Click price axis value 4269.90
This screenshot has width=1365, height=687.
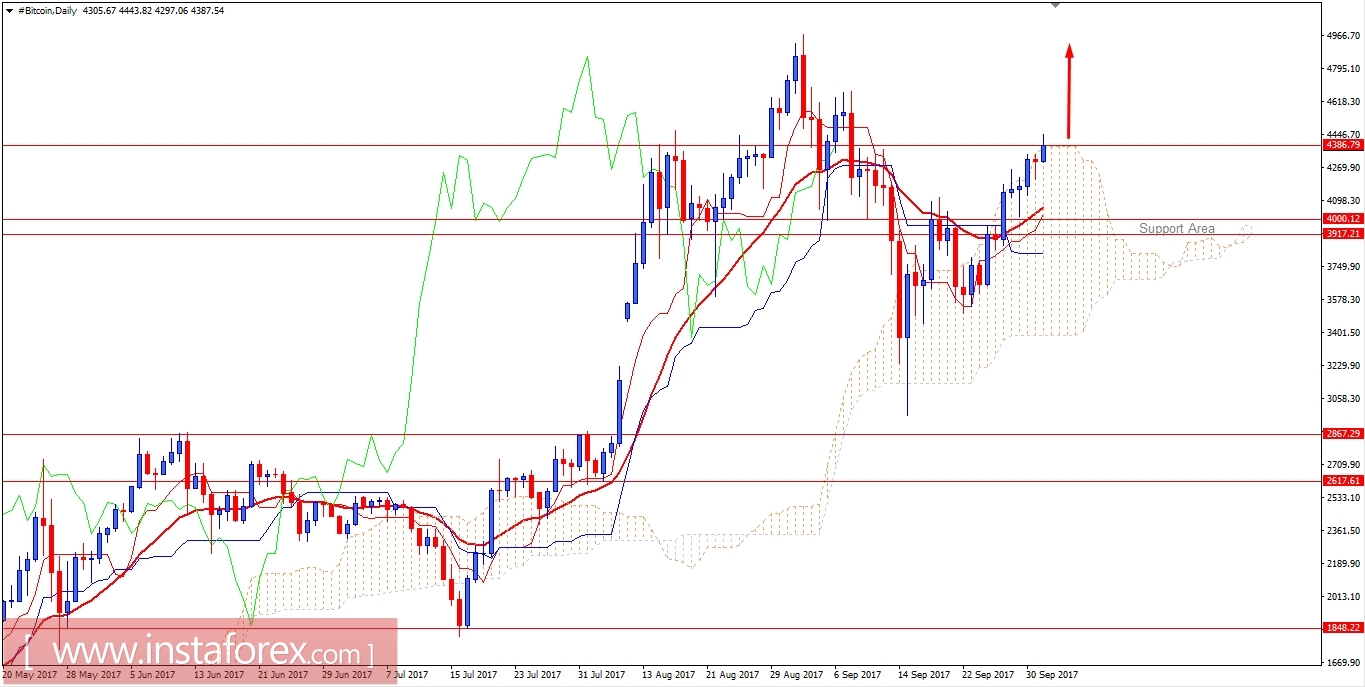(1343, 168)
